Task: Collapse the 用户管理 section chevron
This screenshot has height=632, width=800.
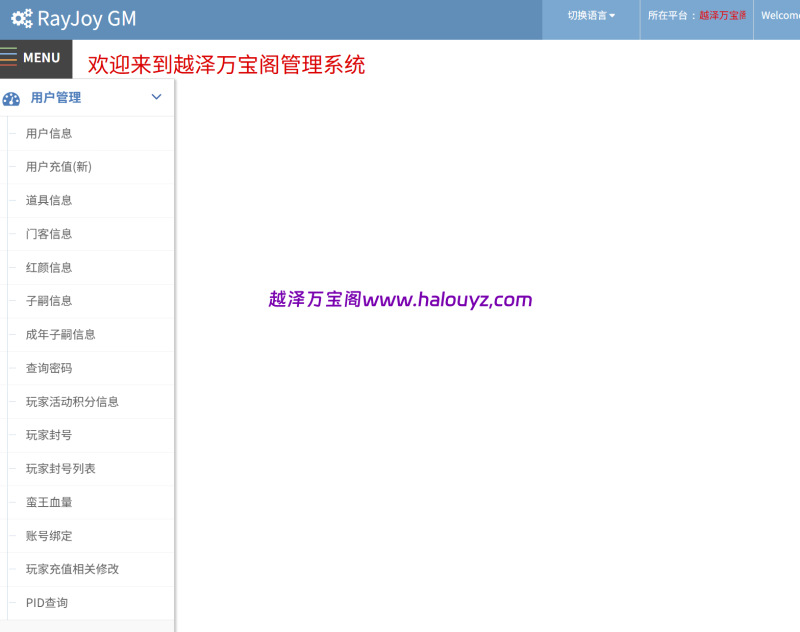Action: click(x=156, y=97)
